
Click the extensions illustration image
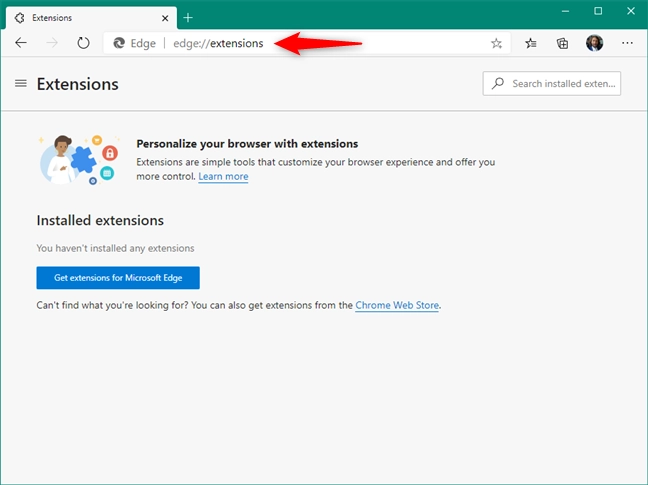pos(79,159)
